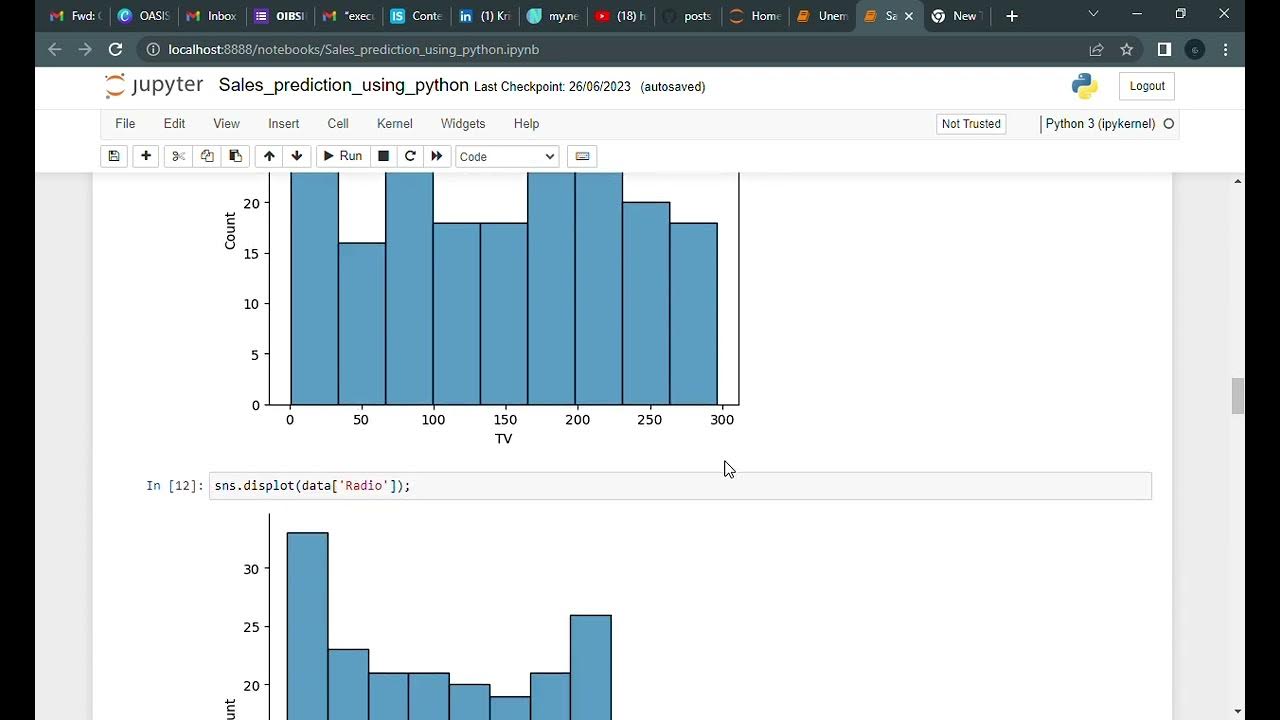The width and height of the screenshot is (1280, 720).
Task: Open the tab search dropdown arrow
Action: click(x=1093, y=15)
